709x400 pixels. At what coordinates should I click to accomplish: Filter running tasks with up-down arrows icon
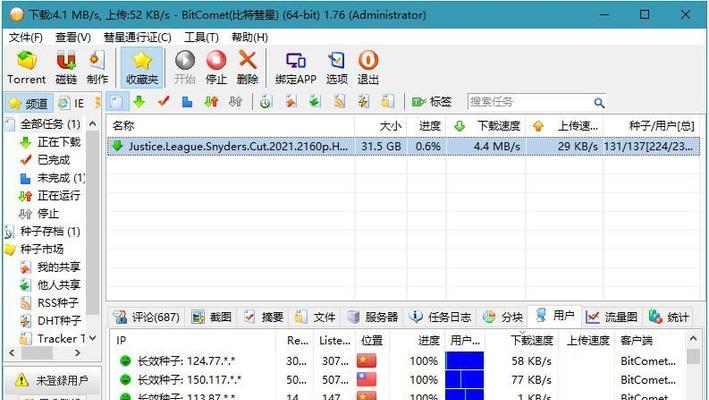click(x=211, y=102)
